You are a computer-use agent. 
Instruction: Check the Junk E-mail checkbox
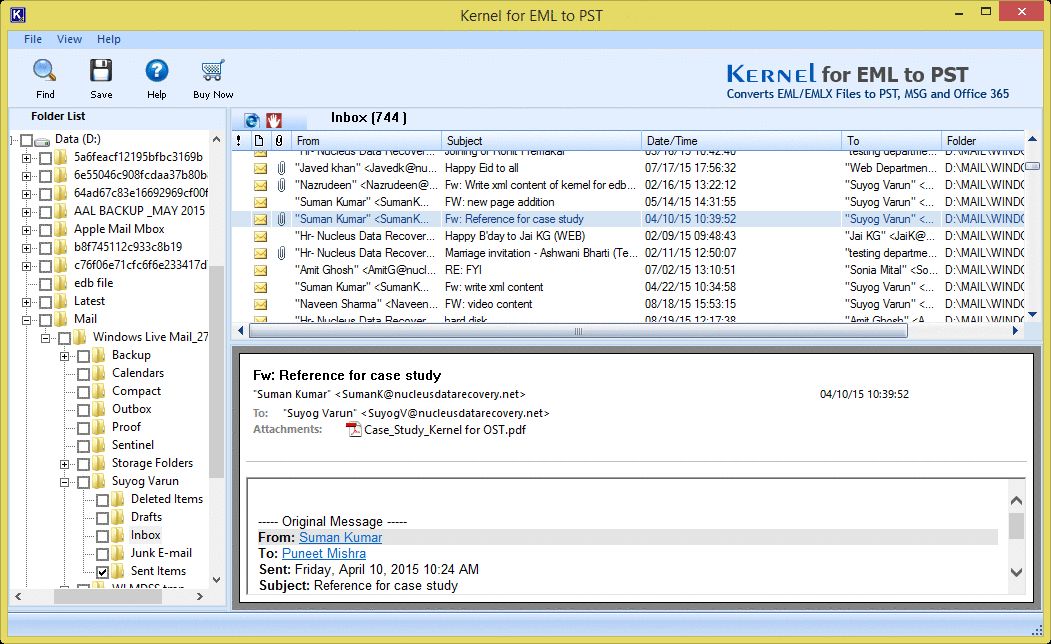pos(103,554)
